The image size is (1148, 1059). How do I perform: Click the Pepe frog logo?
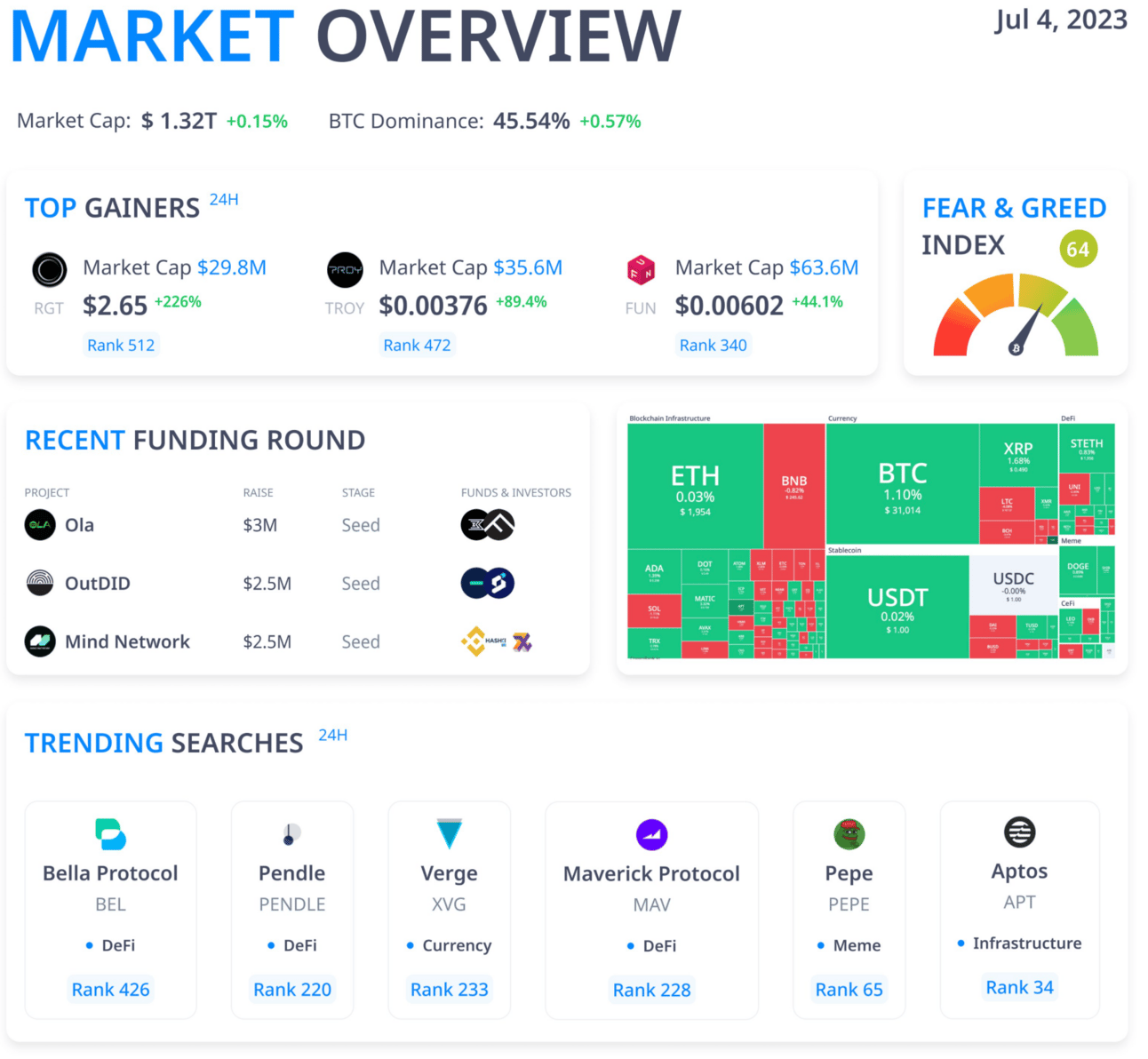(849, 834)
